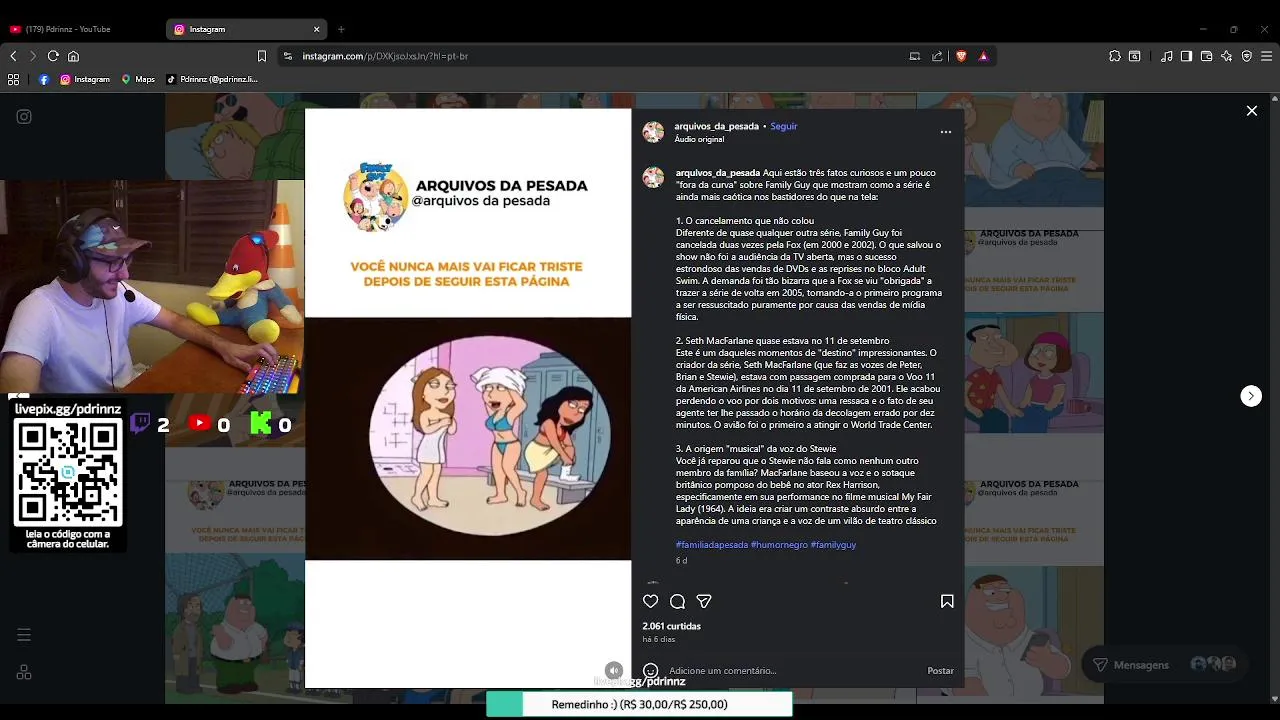Open the browser hamburger main menu
The height and width of the screenshot is (720, 1280).
[x=1266, y=56]
